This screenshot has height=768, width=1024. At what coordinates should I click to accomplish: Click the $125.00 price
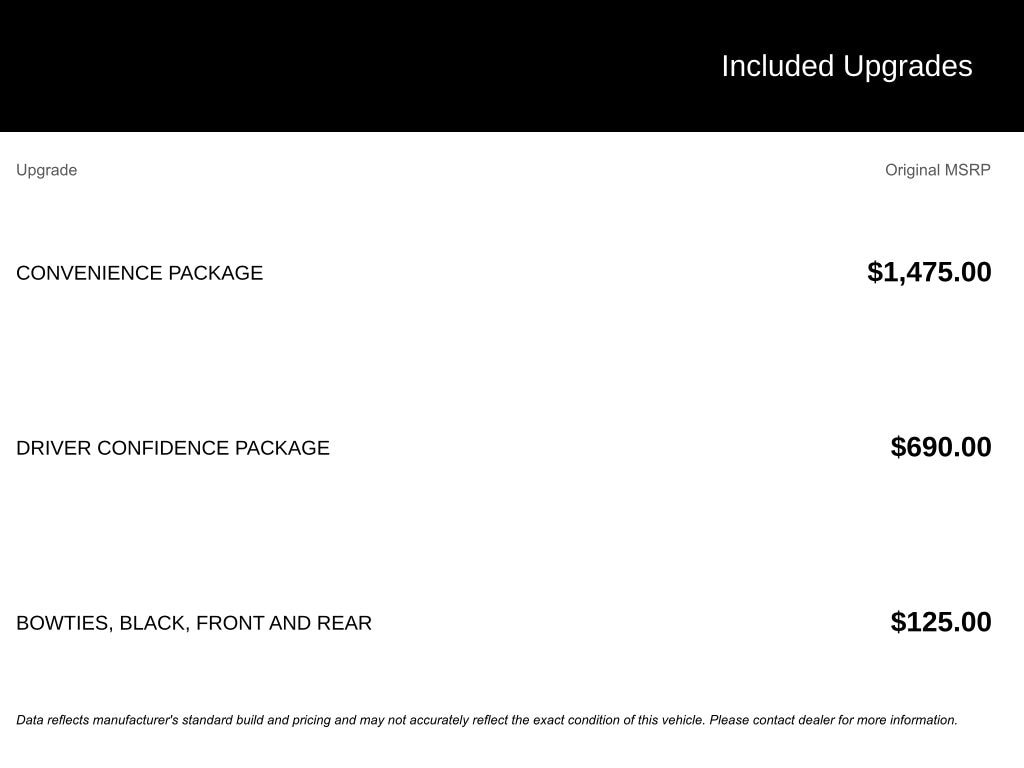point(940,622)
